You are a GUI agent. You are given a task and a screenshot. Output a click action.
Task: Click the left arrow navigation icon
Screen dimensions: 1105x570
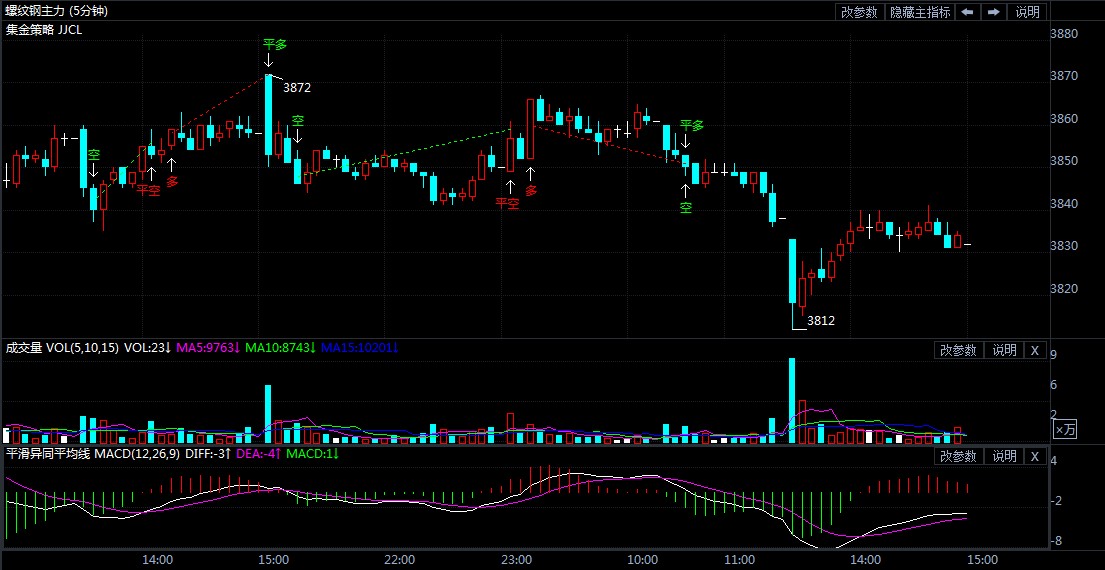pos(968,12)
